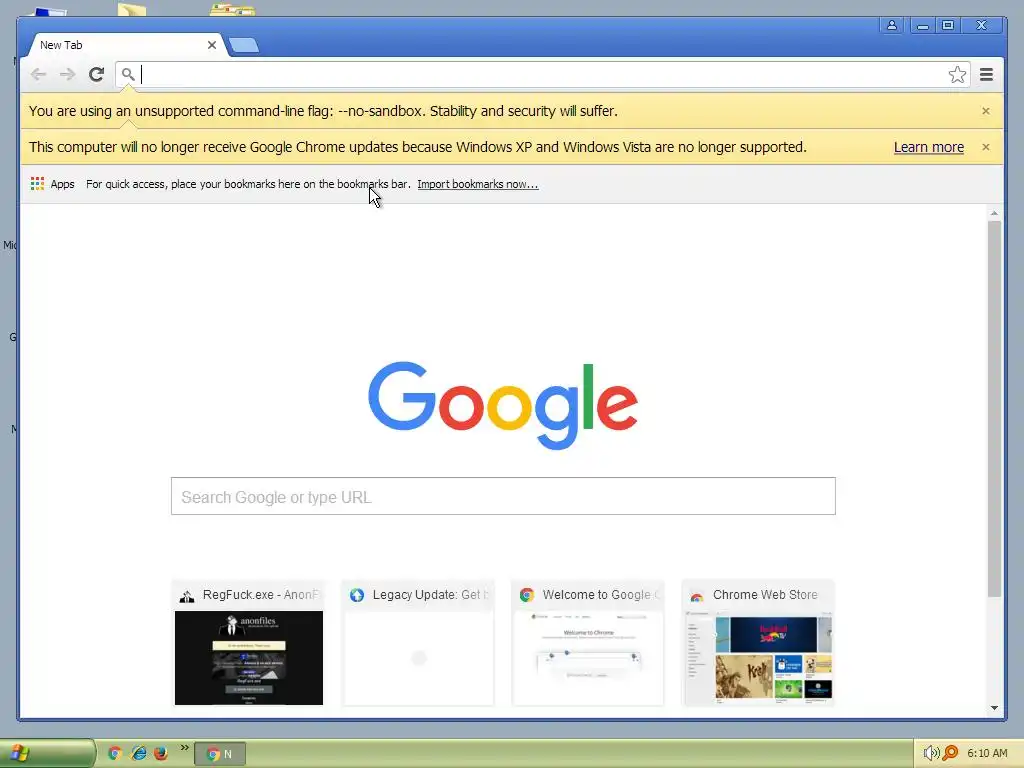Maximize the Chrome window
Screen dimensions: 1024x768
point(948,25)
